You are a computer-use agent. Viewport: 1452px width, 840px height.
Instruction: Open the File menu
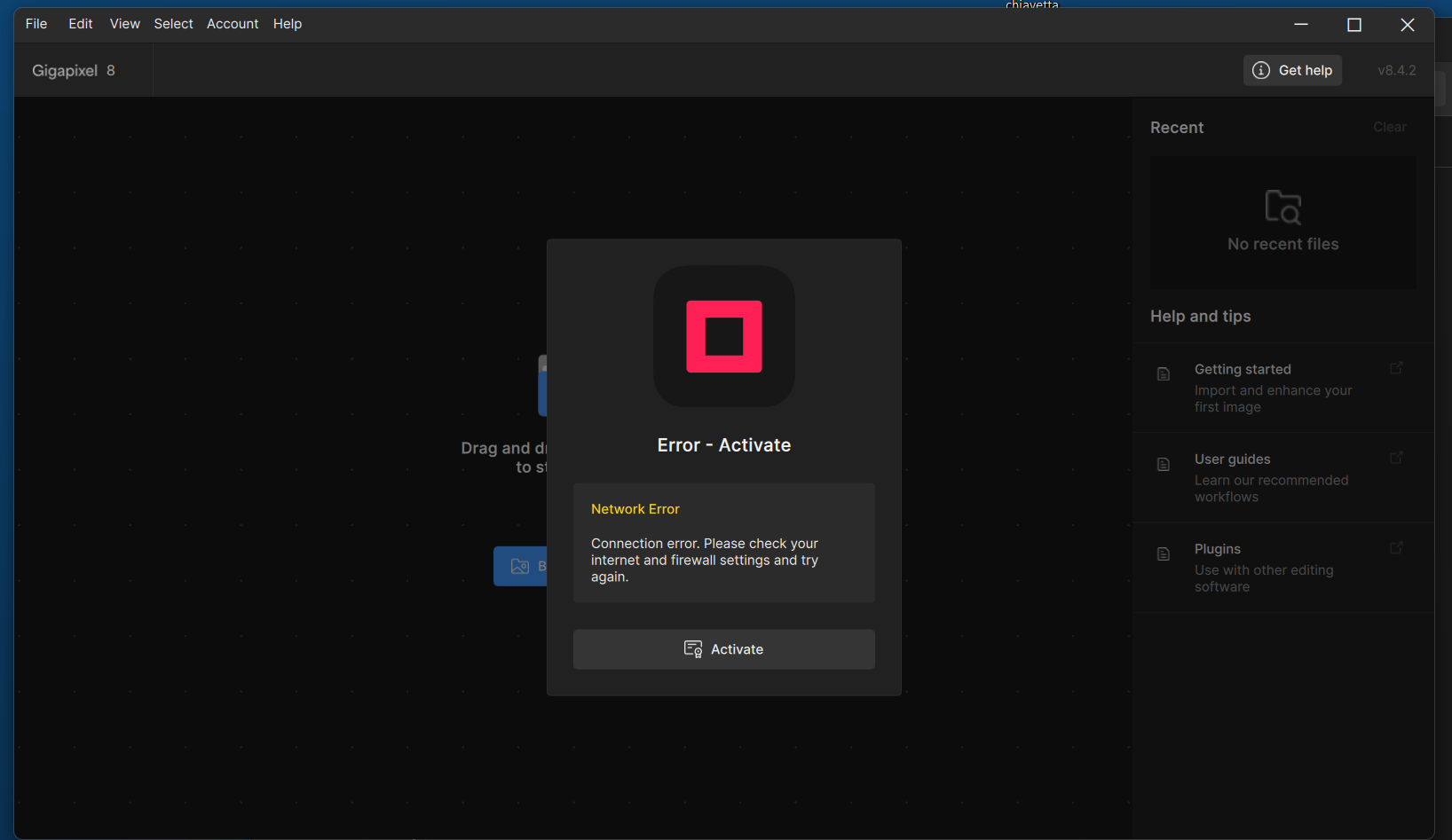36,24
